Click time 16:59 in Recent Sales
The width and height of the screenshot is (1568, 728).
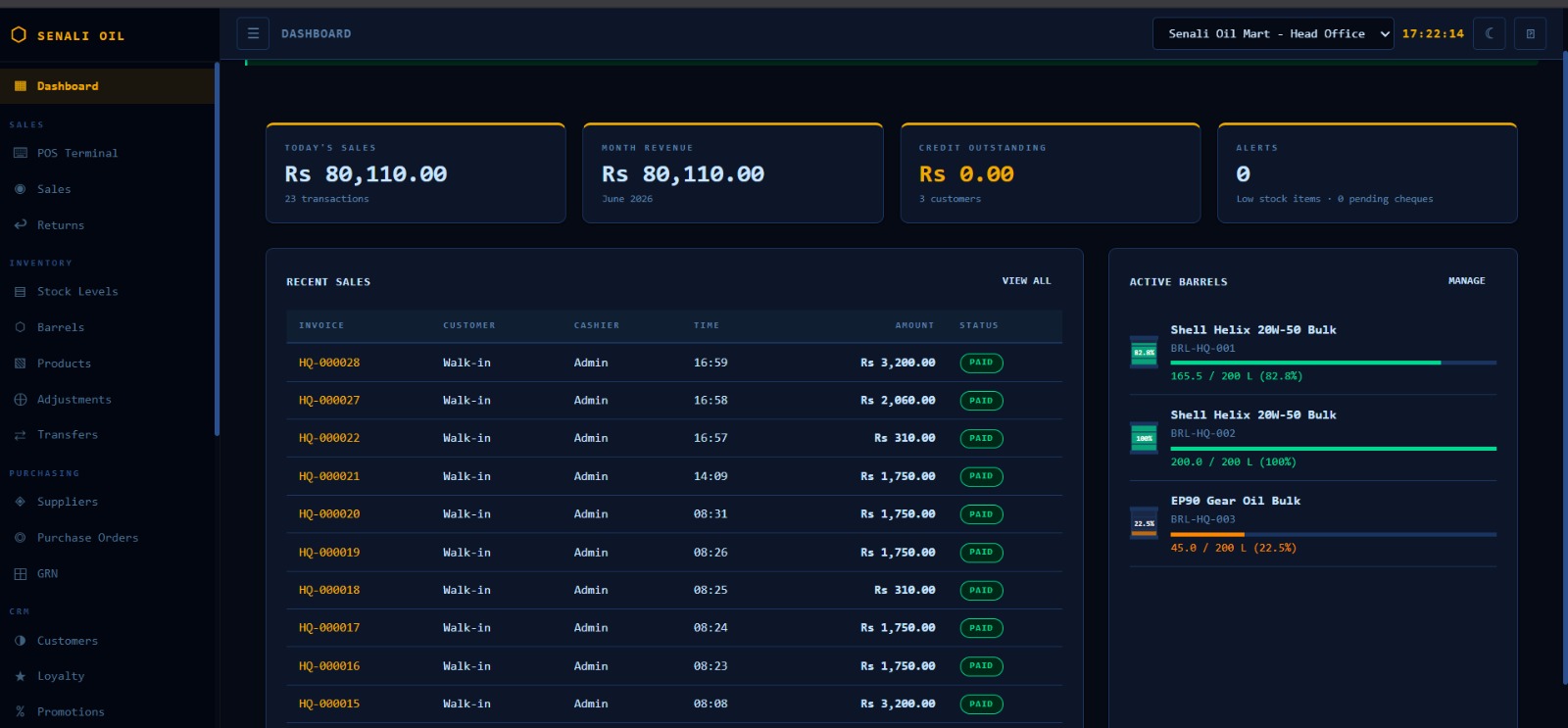click(x=710, y=363)
